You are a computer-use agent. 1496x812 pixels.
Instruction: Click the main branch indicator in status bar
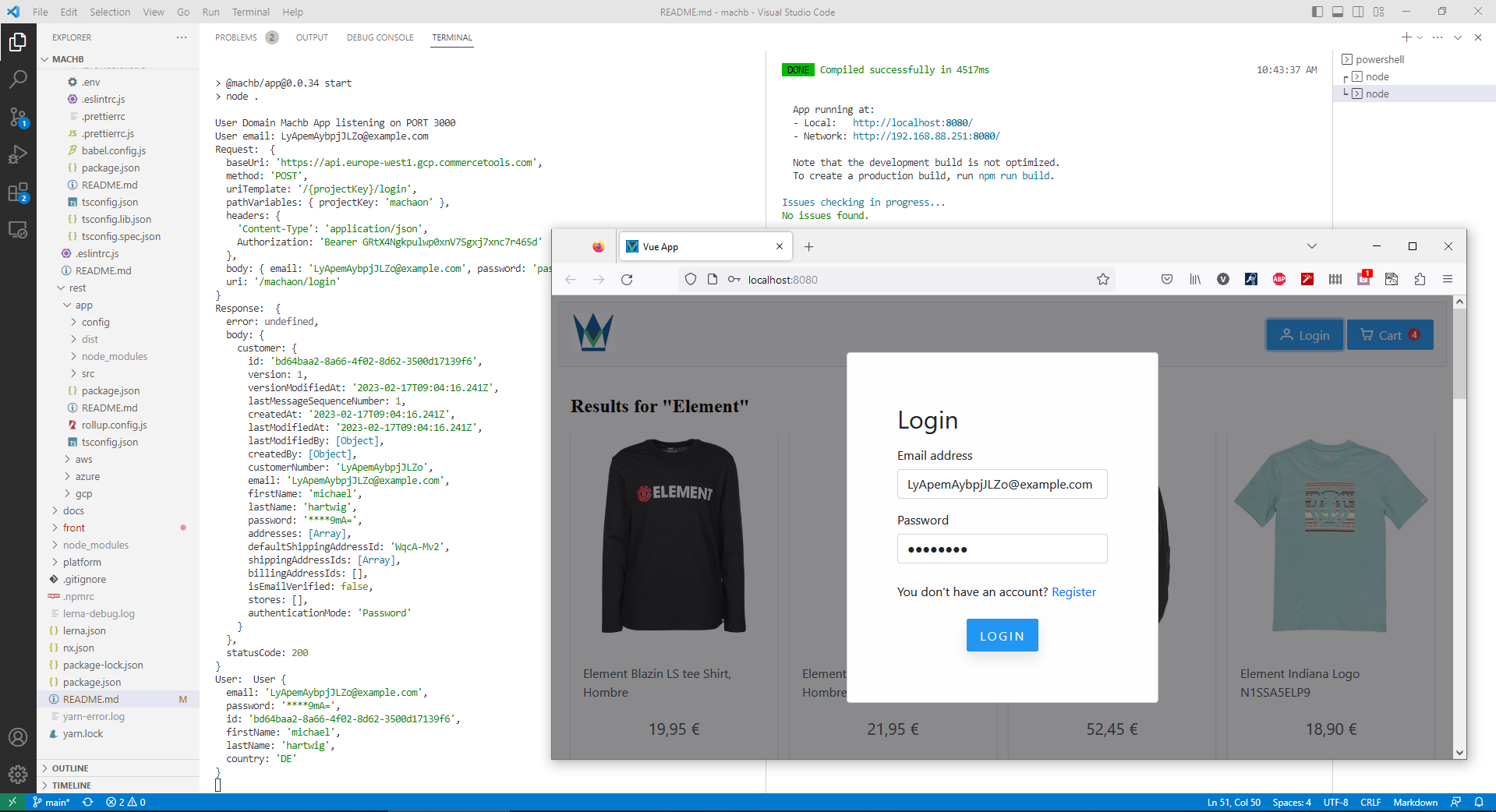(51, 802)
